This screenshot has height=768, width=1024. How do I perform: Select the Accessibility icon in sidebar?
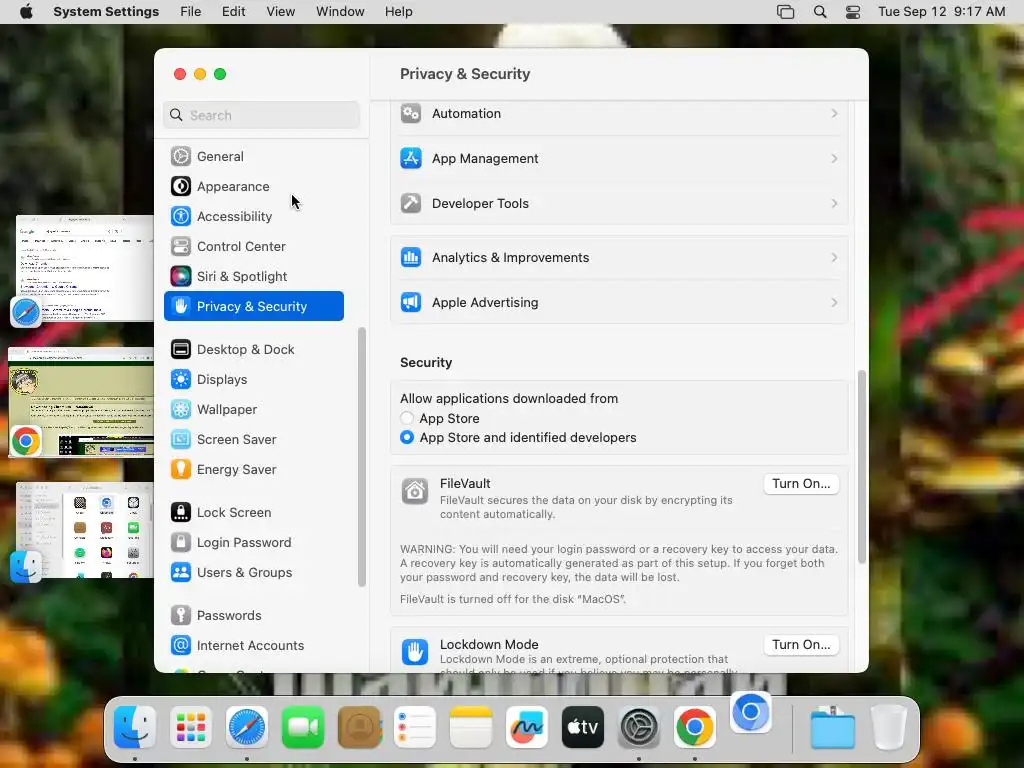click(x=181, y=216)
